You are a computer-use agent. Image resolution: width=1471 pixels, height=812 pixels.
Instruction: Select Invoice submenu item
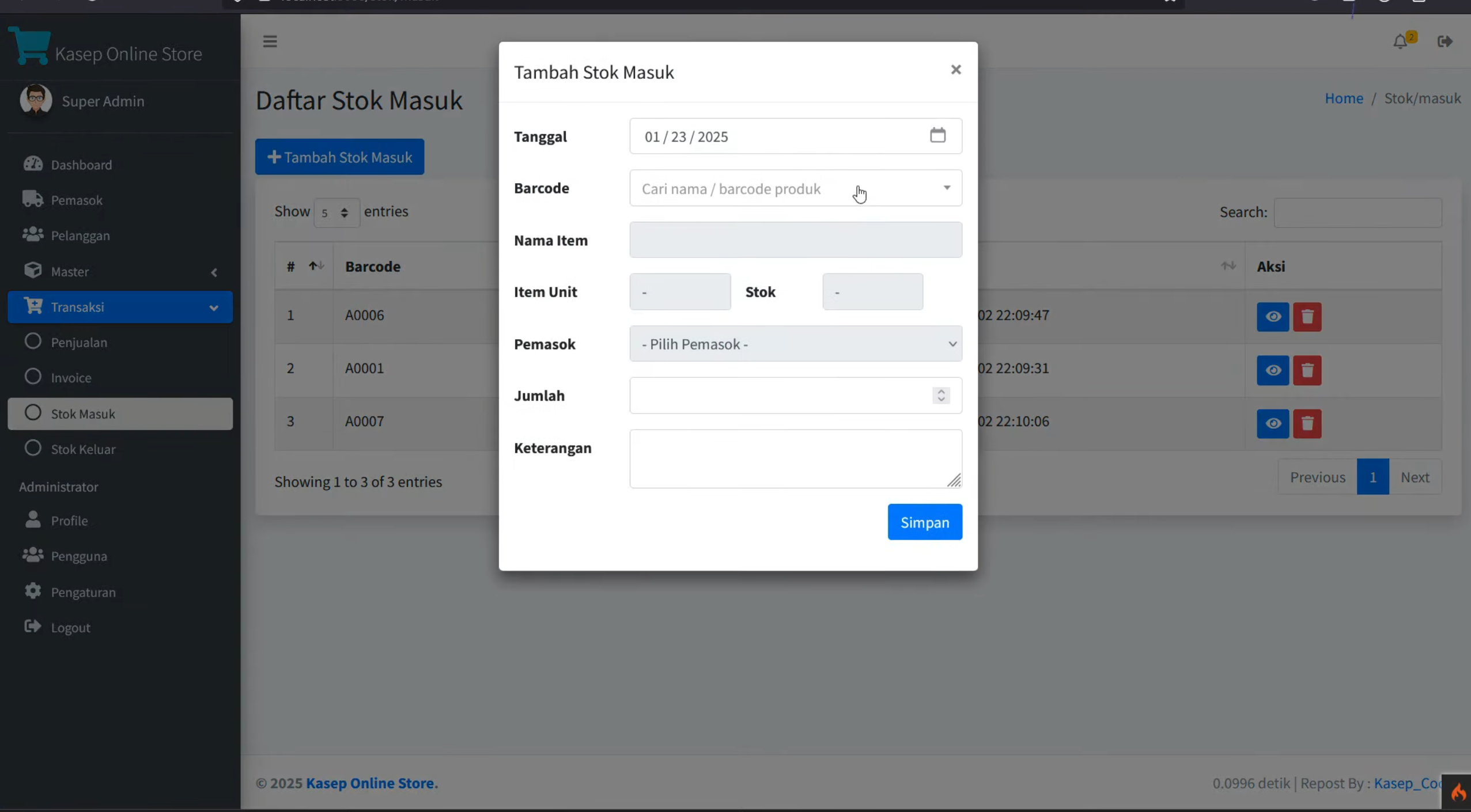120,378
